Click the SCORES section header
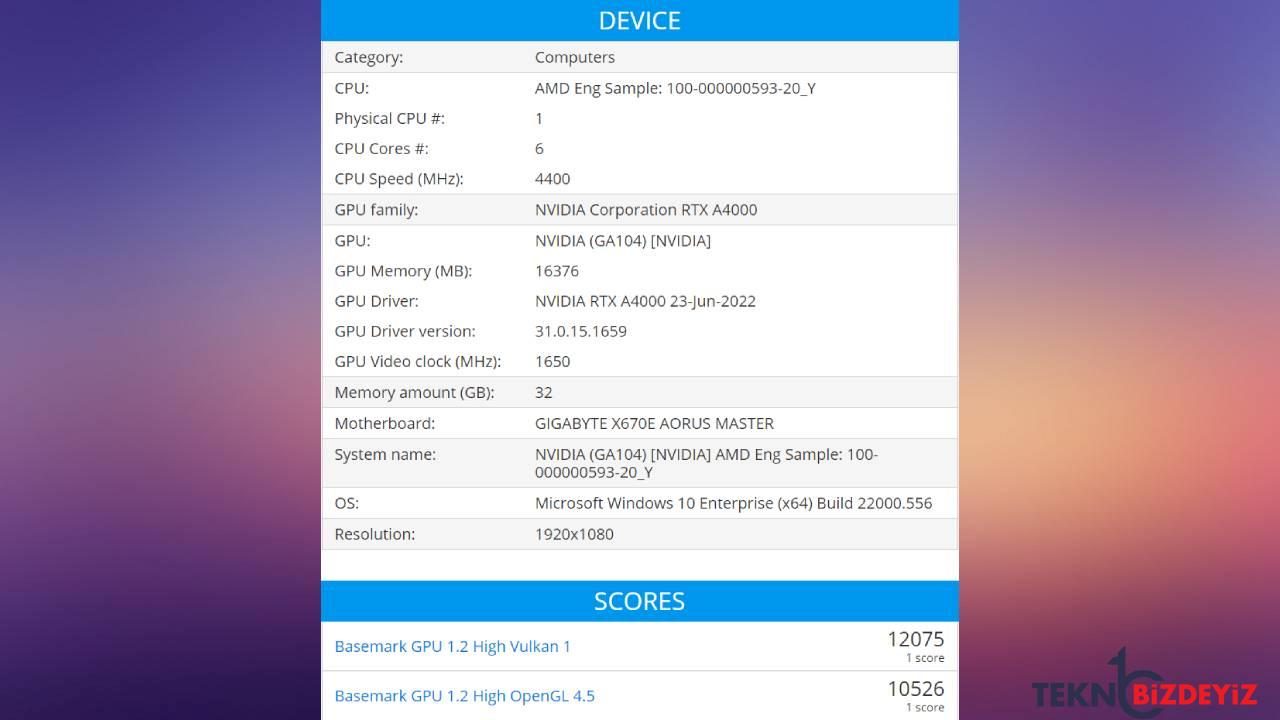The image size is (1280, 720). click(x=640, y=601)
